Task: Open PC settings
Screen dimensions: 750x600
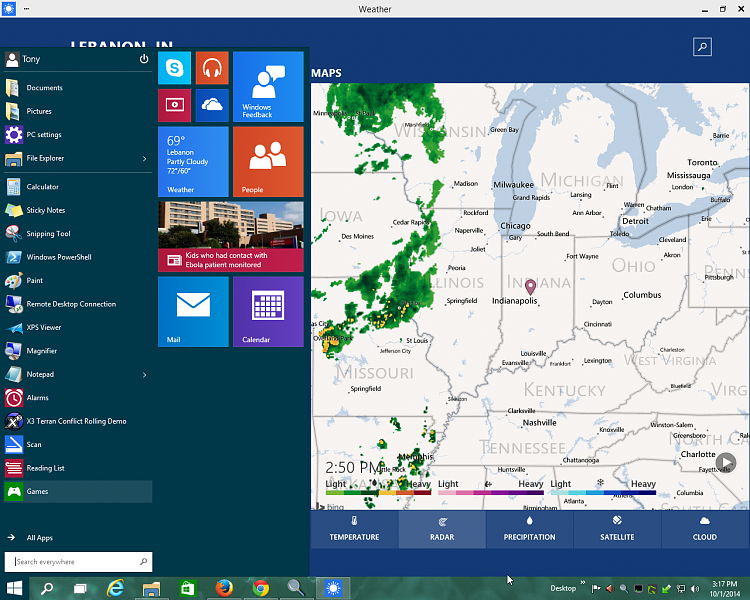Action: pos(78,134)
